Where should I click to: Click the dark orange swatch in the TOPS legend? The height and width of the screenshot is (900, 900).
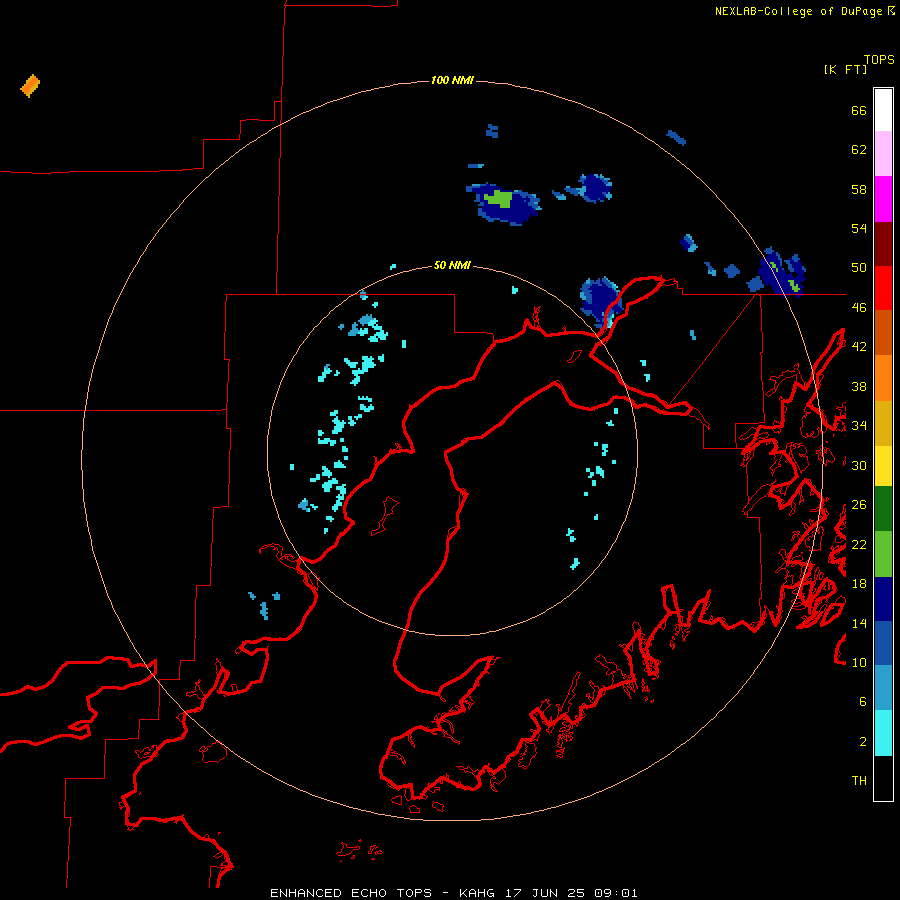pos(883,332)
